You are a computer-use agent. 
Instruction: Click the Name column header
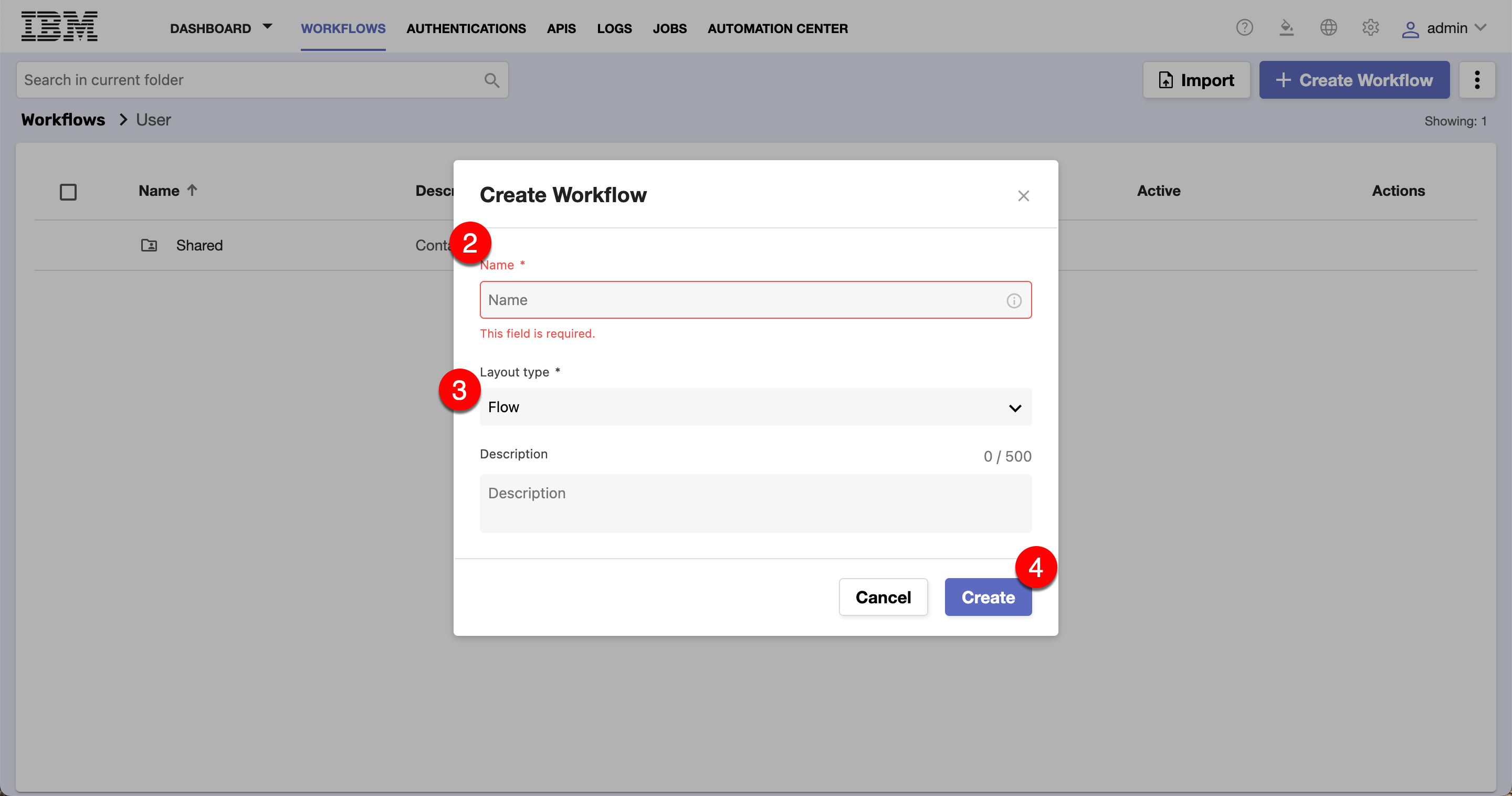[159, 191]
